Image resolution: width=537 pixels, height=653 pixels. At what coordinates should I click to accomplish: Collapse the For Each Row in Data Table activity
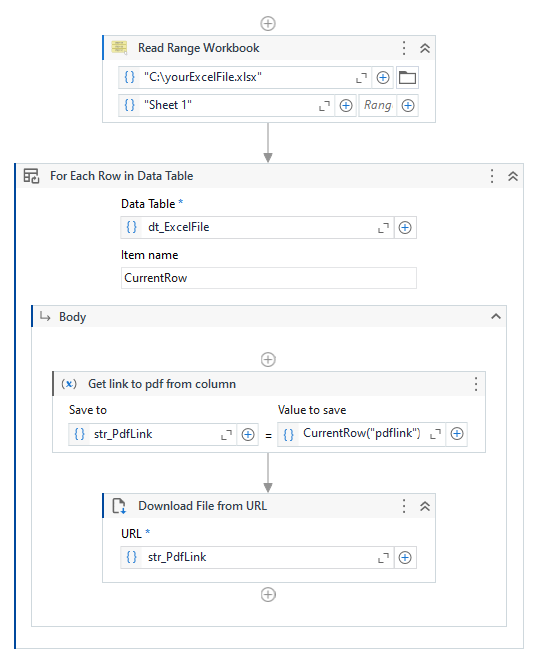(513, 176)
